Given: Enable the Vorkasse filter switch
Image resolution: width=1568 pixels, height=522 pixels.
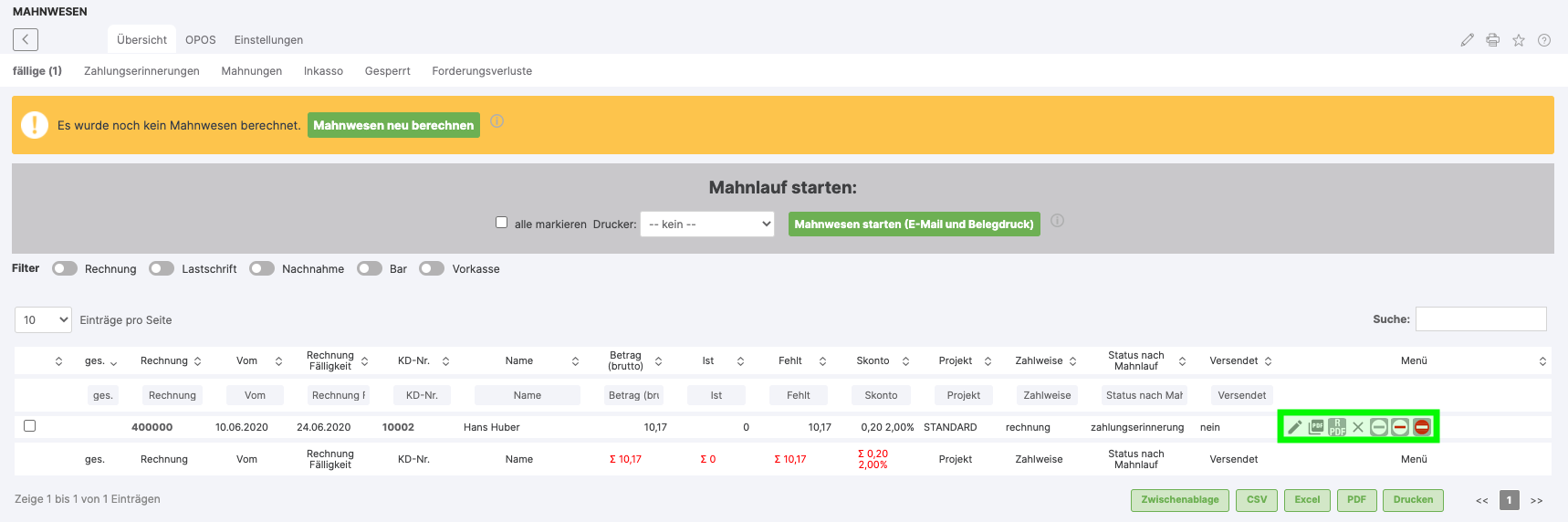Looking at the screenshot, I should (x=432, y=268).
